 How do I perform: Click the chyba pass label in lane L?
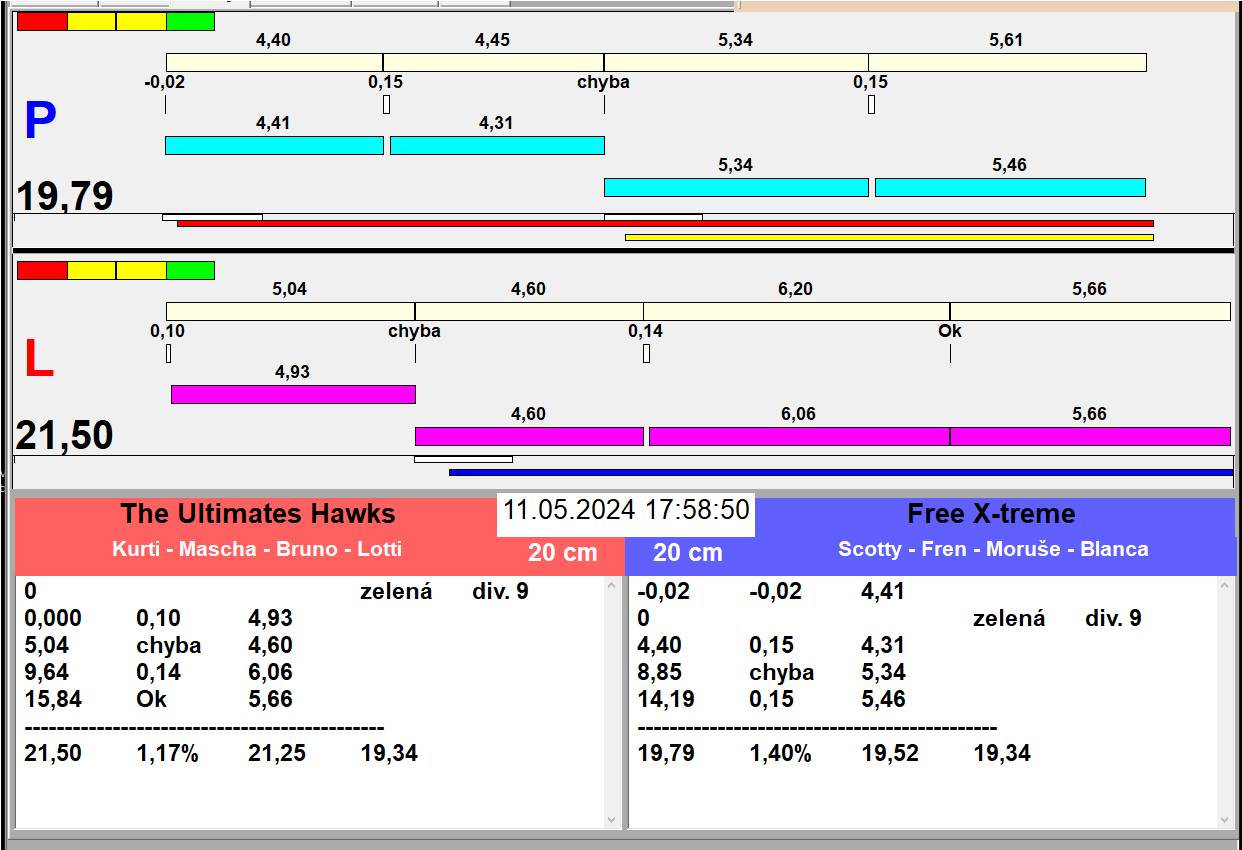click(414, 330)
